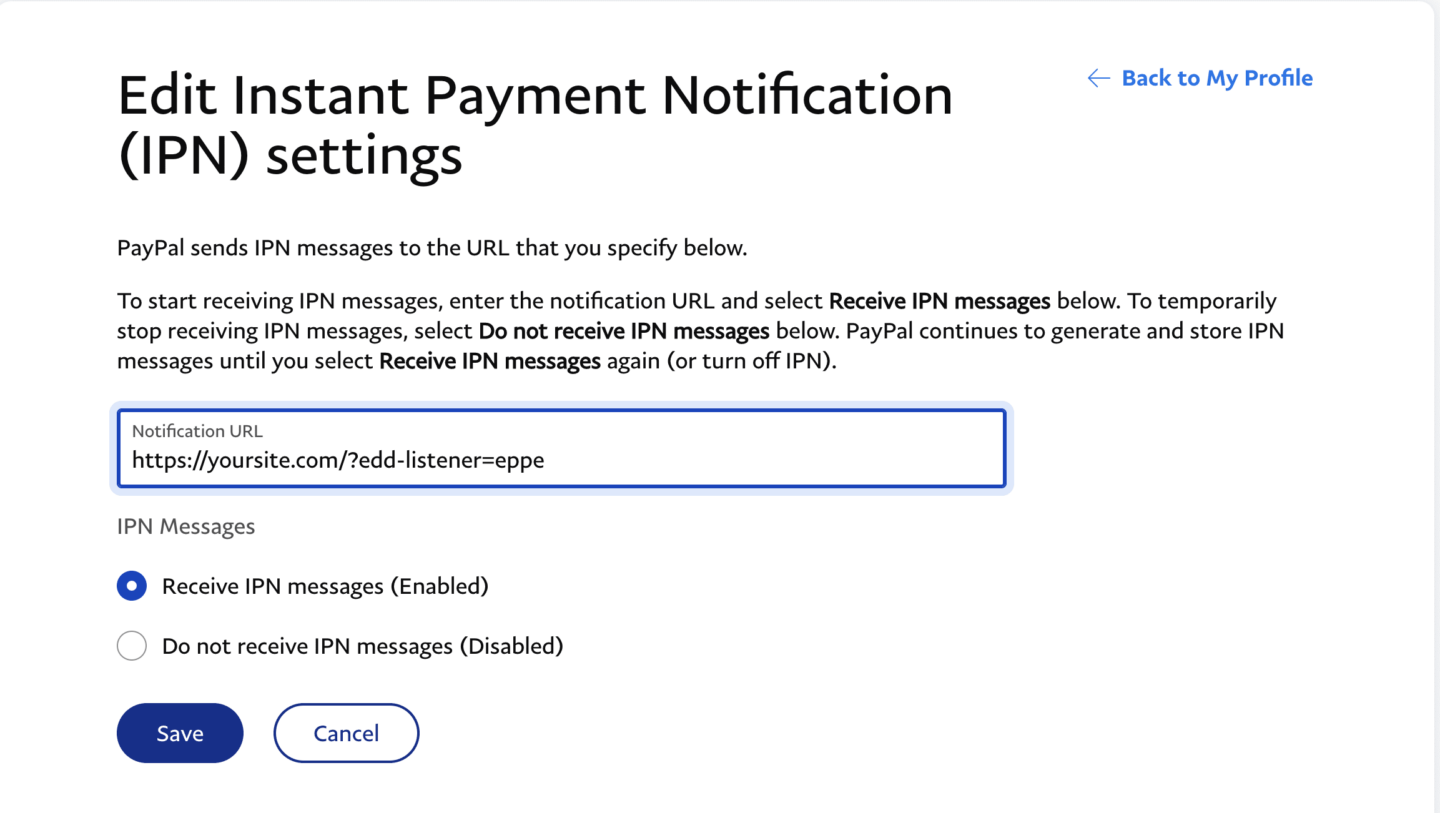
Task: Select "Do not receive IPN messages (Disabled)"
Action: pos(131,646)
